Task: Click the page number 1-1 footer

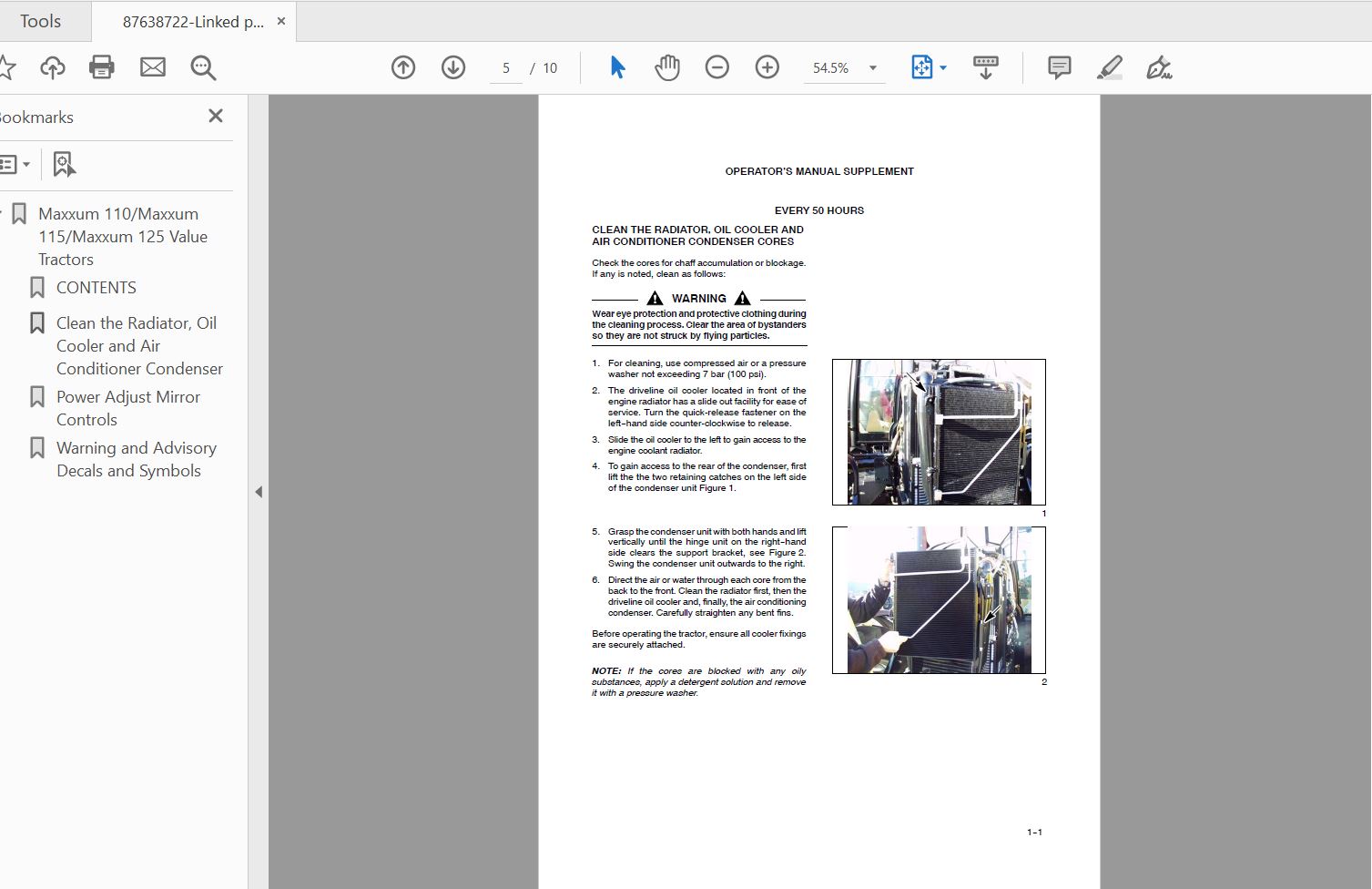Action: [x=1034, y=833]
